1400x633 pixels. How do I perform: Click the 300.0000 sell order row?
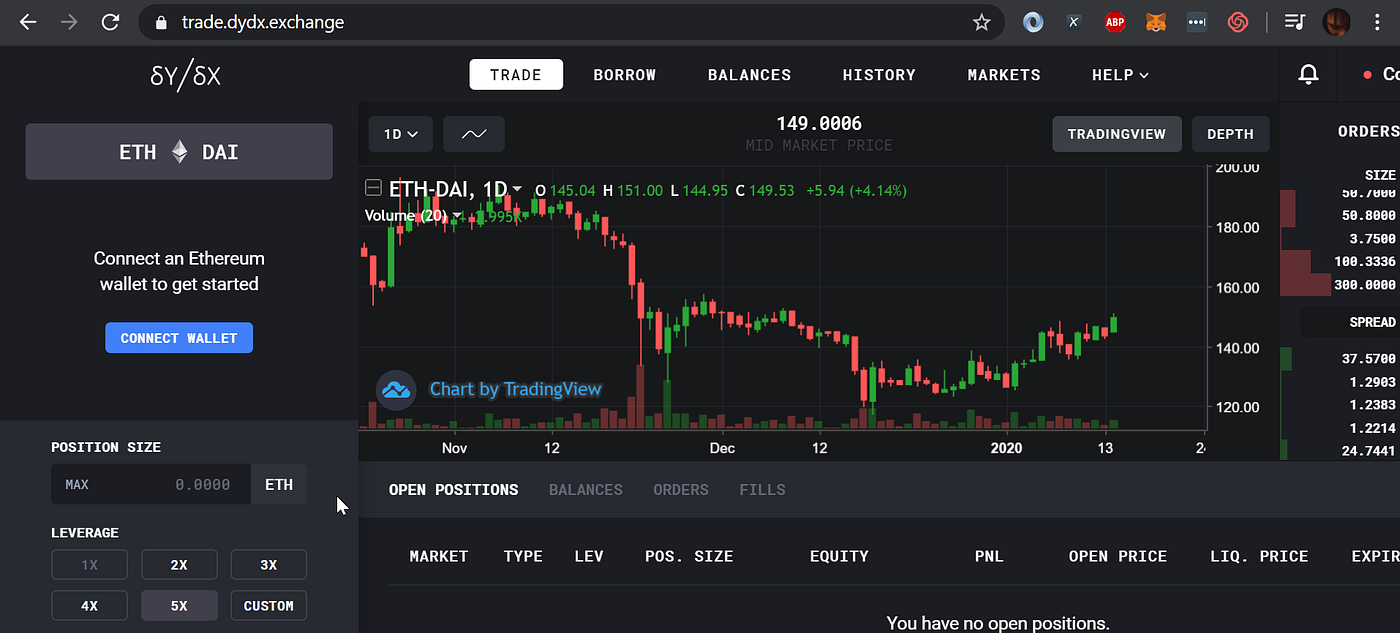click(1340, 284)
